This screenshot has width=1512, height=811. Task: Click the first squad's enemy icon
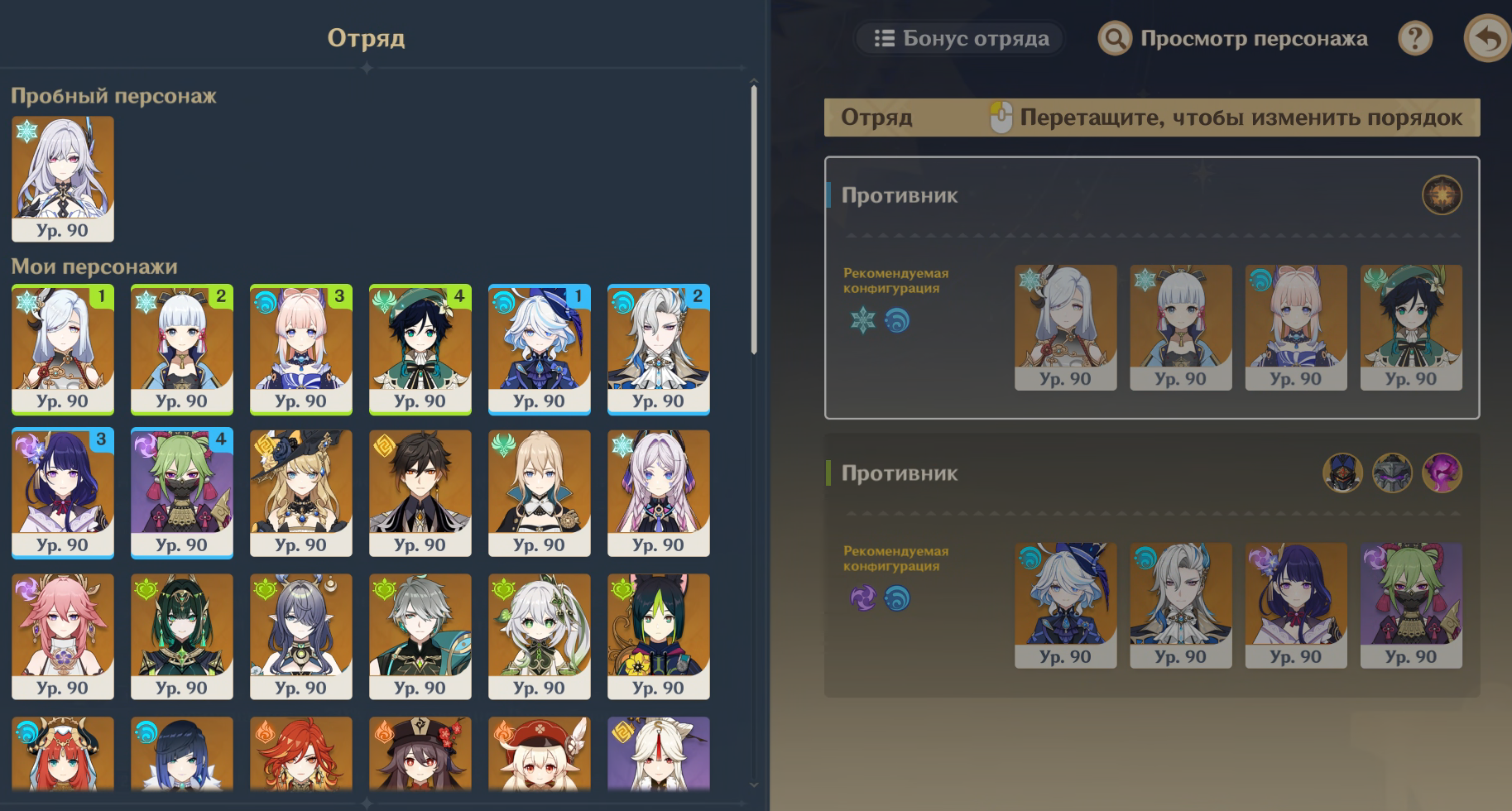(x=1442, y=196)
